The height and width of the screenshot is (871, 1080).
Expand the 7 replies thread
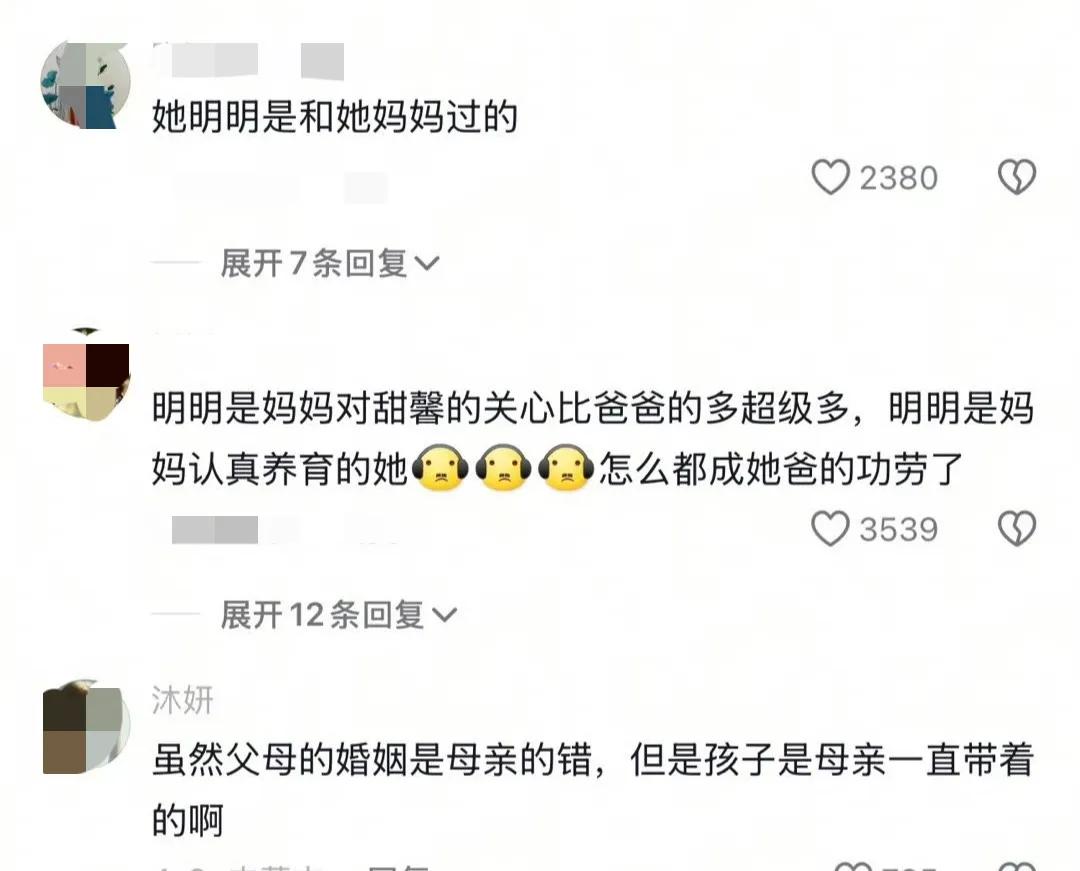(x=329, y=263)
